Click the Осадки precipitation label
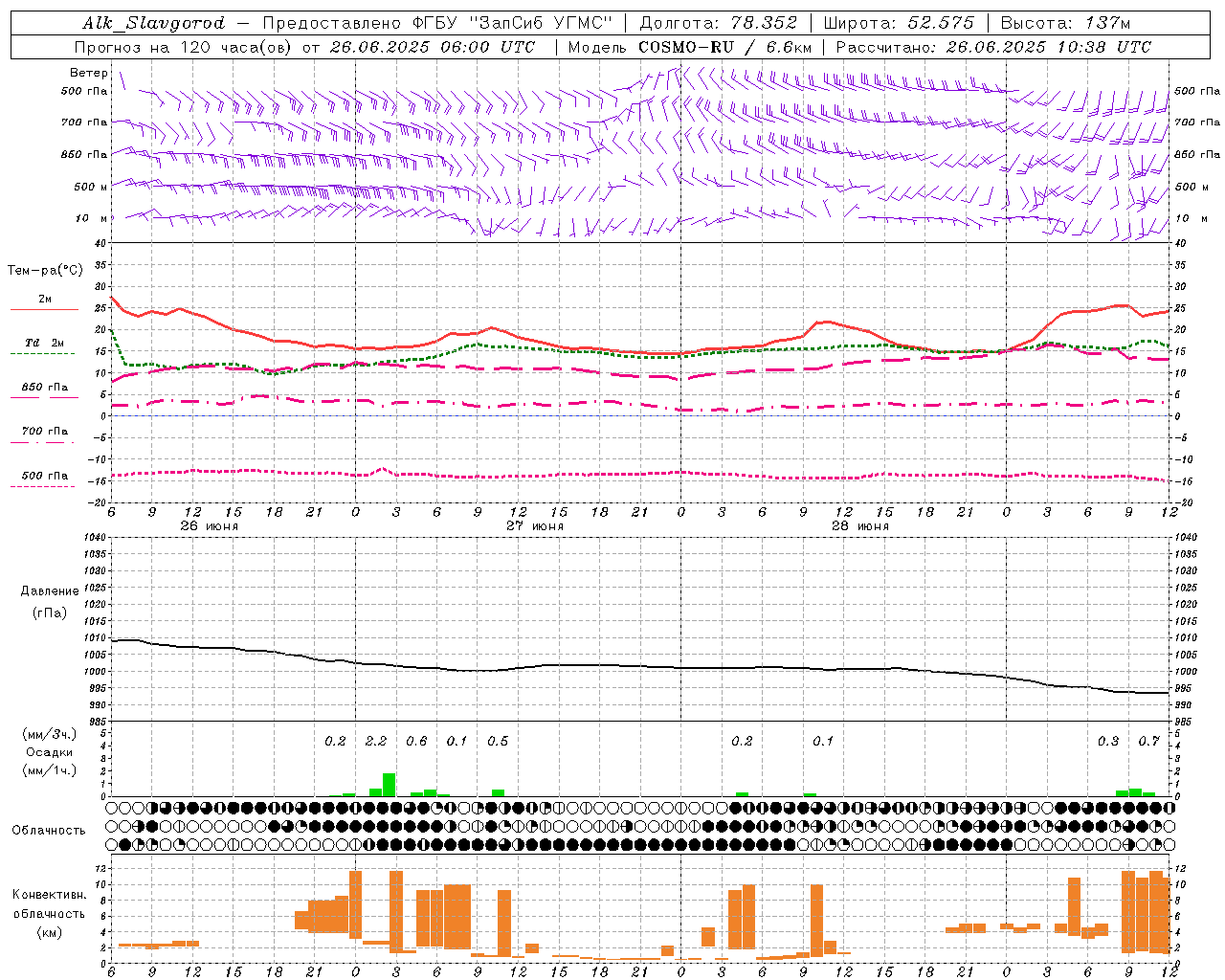Image resolution: width=1225 pixels, height=980 pixels. [x=50, y=752]
